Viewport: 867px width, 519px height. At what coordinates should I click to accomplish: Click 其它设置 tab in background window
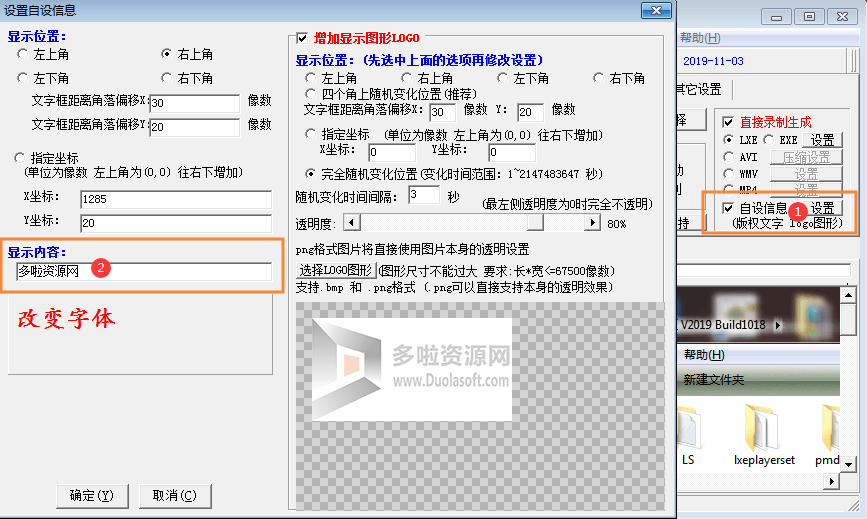699,90
